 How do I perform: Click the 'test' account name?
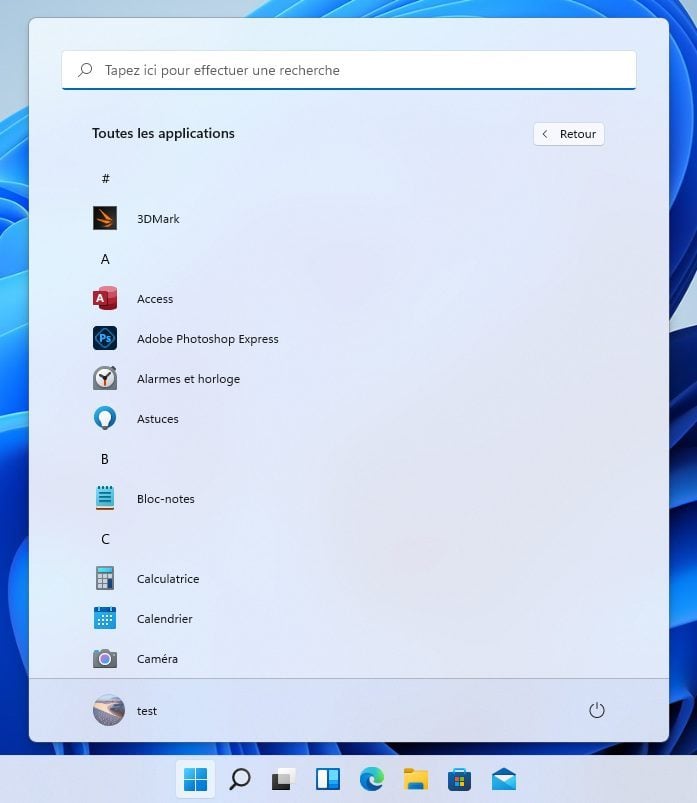[147, 711]
